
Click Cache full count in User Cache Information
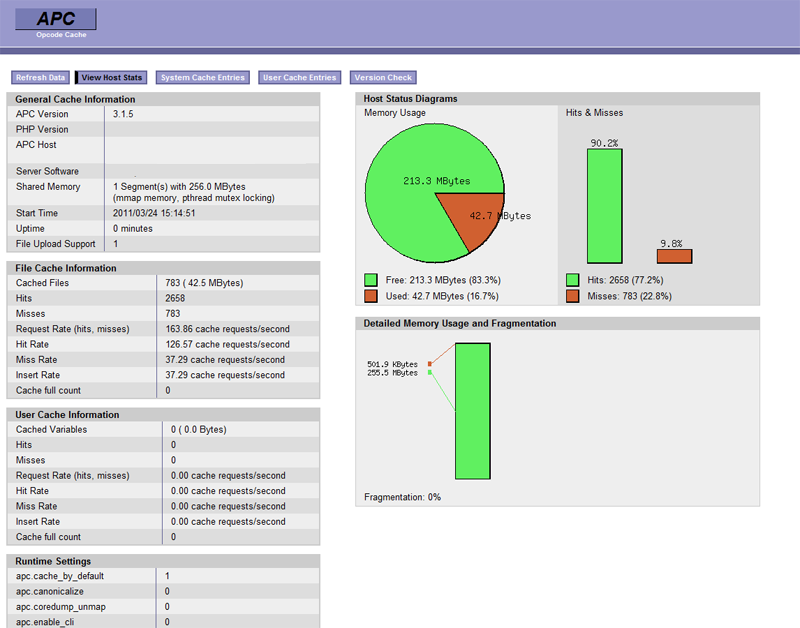click(48, 537)
